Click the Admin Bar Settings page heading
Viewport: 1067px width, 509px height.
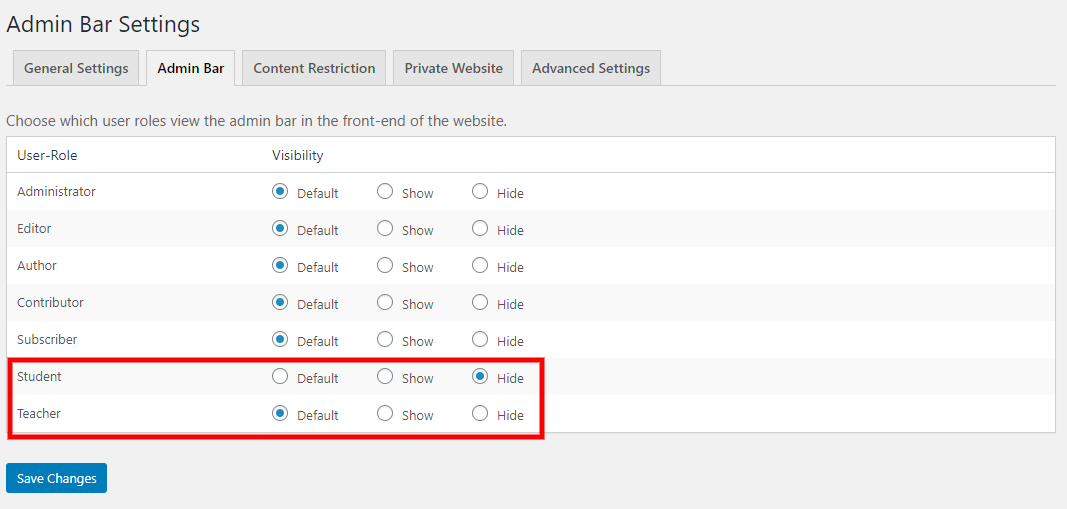(103, 24)
